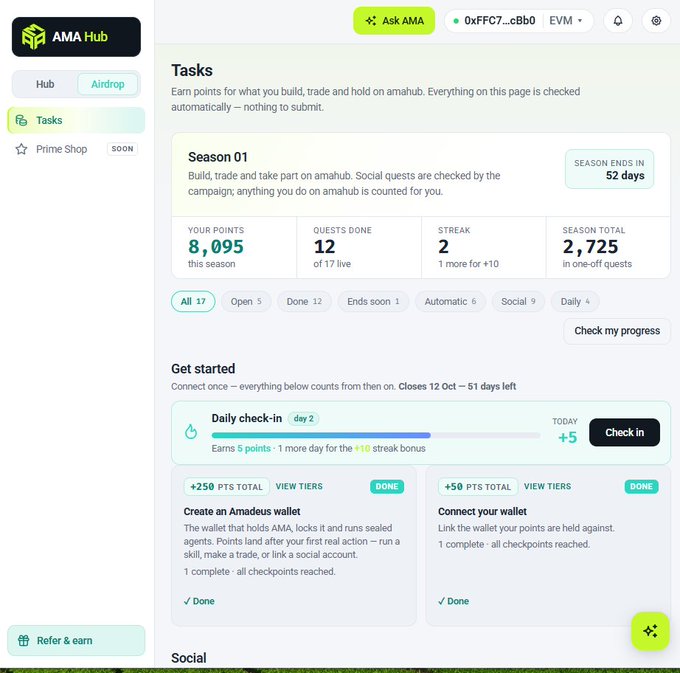Viewport: 680px width, 673px height.
Task: Click the Daily check-in streak progress bar
Action: point(376,435)
